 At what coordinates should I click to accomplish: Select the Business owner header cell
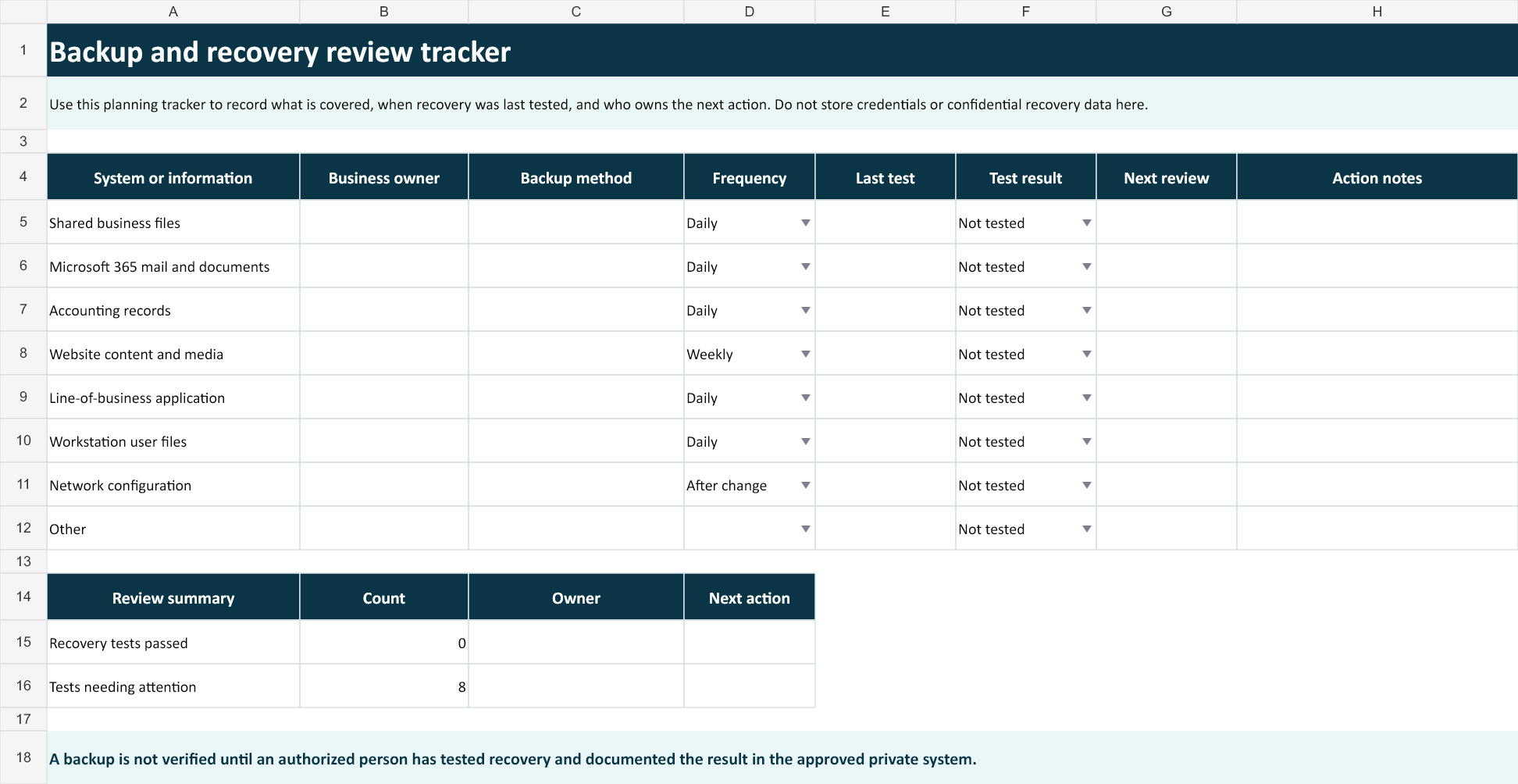click(384, 177)
